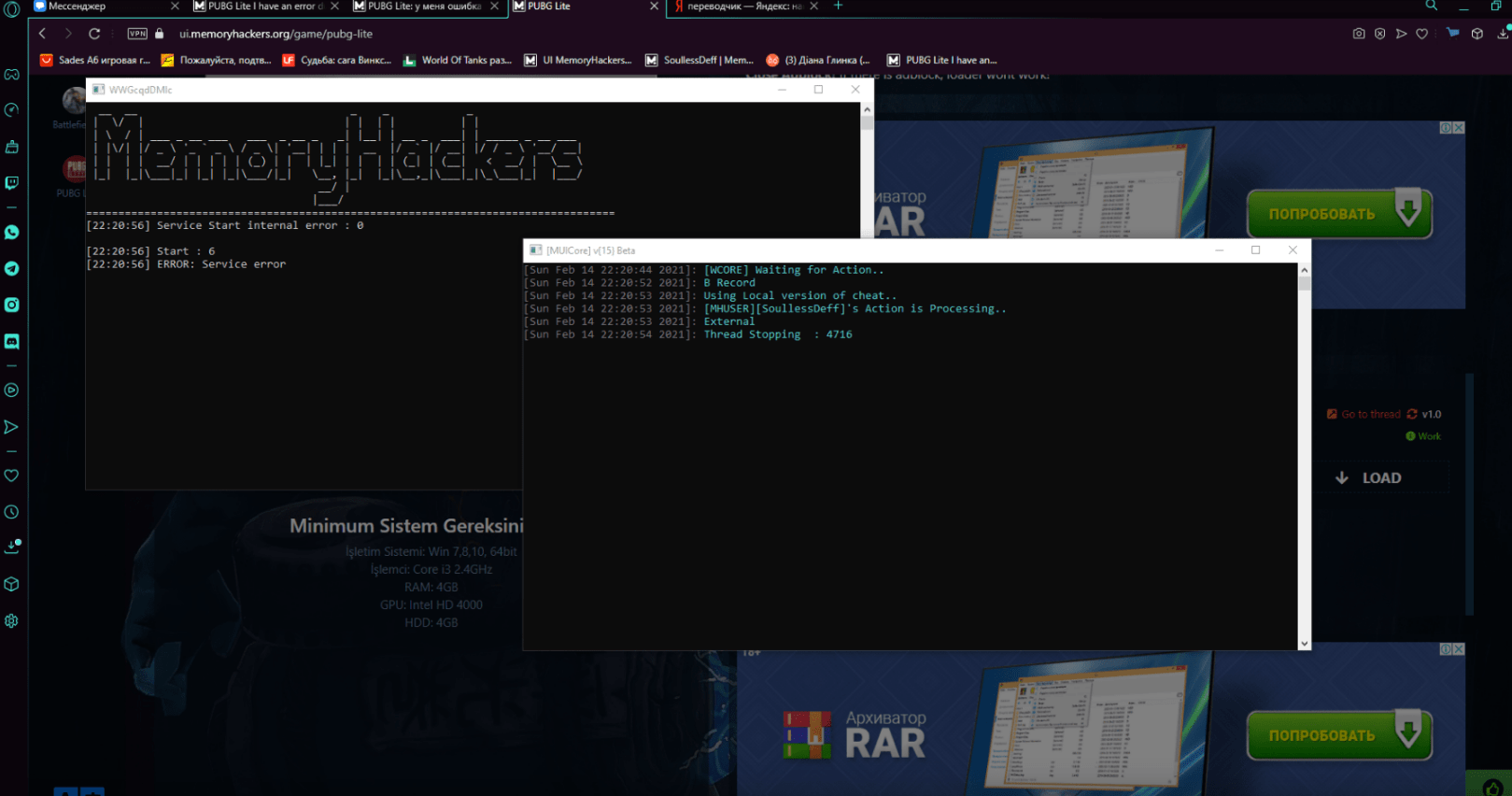Go forward to the next page
Image resolution: width=1512 pixels, height=796 pixels.
click(x=68, y=34)
